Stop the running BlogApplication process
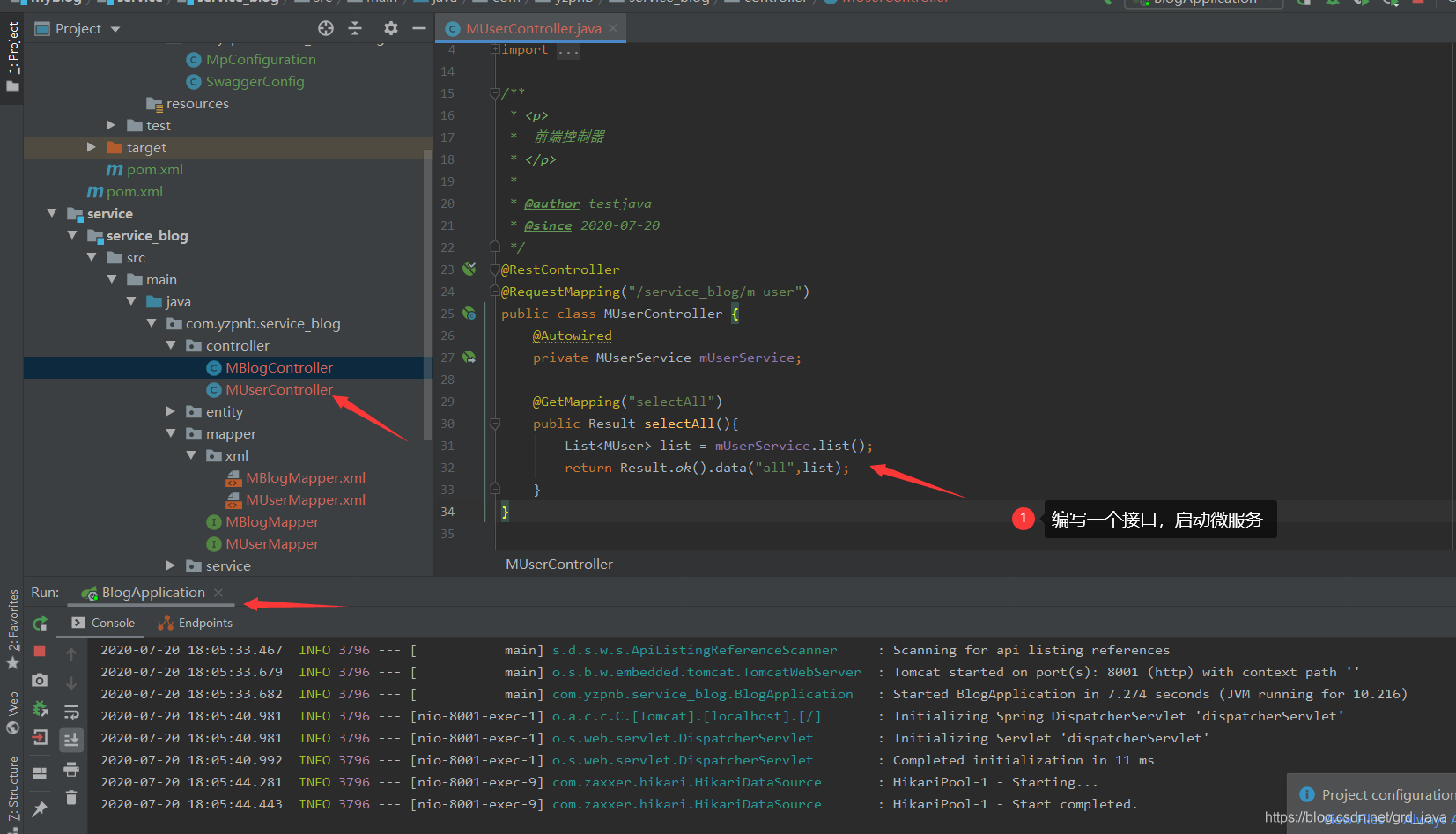 pos(40,651)
